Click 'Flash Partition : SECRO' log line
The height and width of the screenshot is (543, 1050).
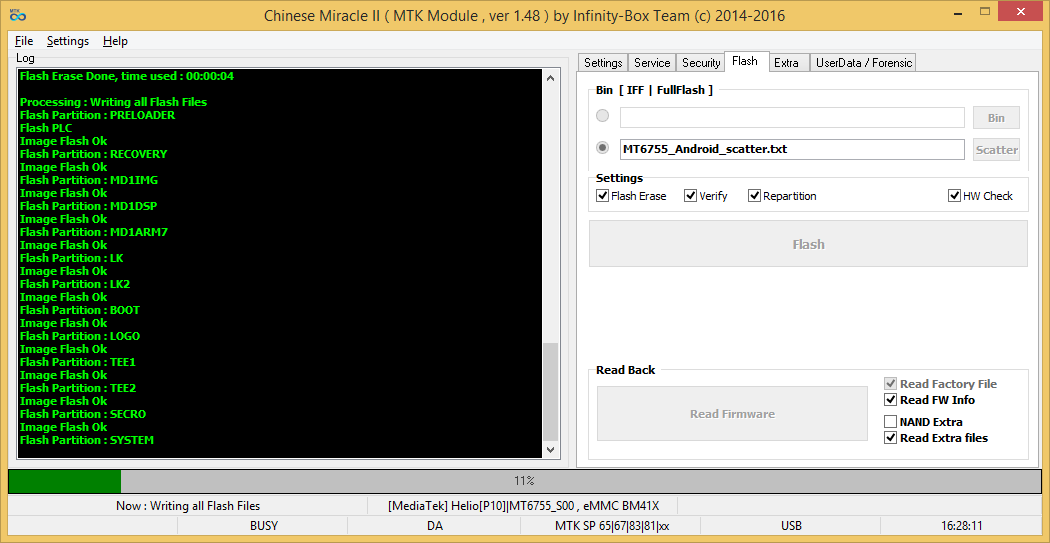click(82, 414)
